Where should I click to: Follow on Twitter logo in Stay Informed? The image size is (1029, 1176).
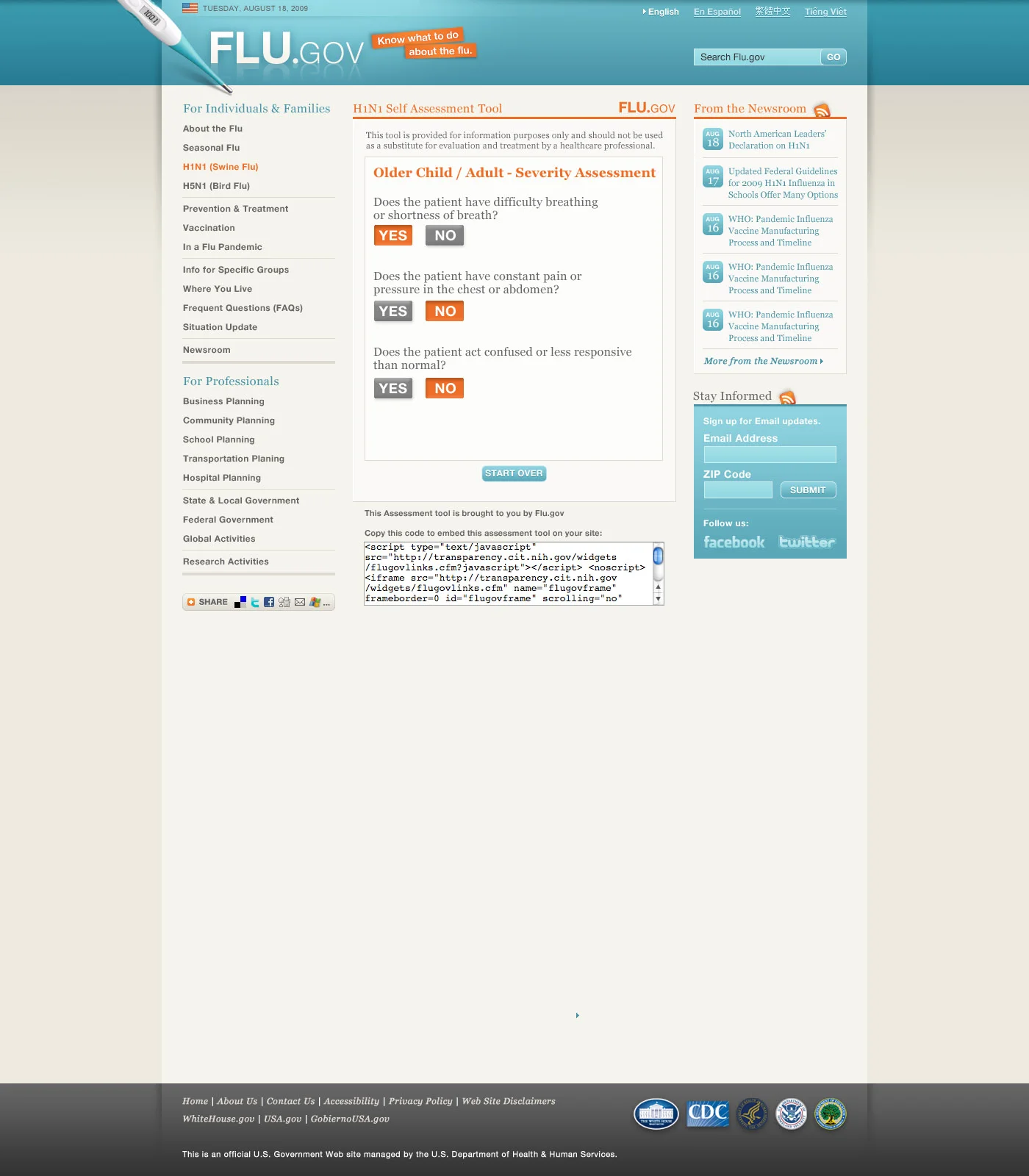pyautogui.click(x=807, y=542)
